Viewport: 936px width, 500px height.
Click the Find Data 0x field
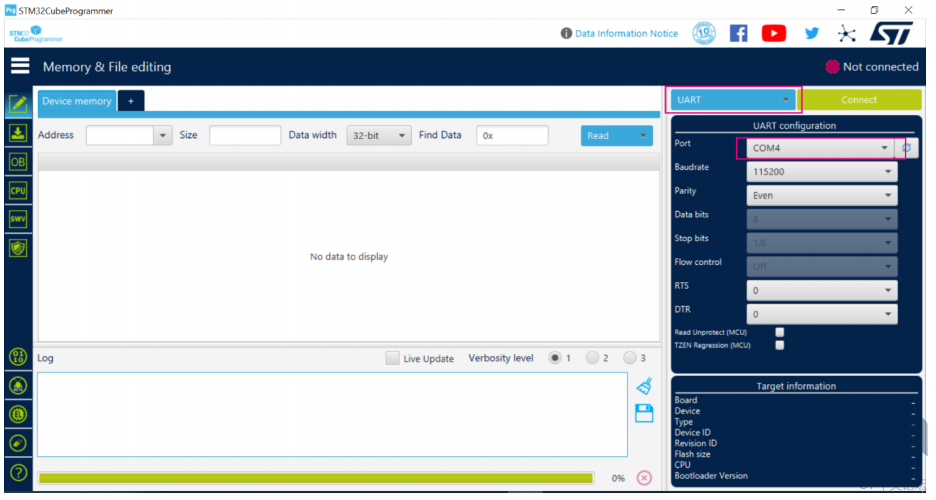(x=512, y=135)
